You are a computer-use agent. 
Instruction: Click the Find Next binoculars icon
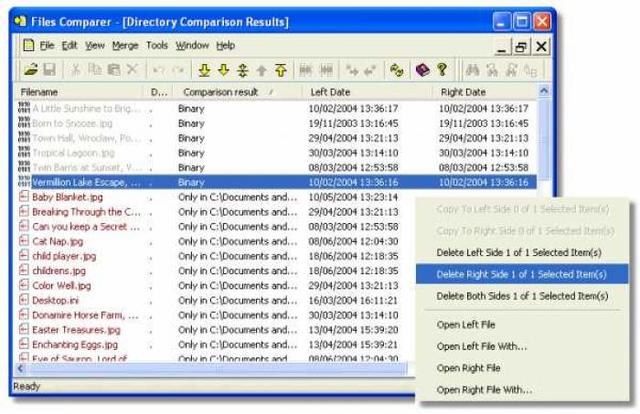[x=492, y=70]
